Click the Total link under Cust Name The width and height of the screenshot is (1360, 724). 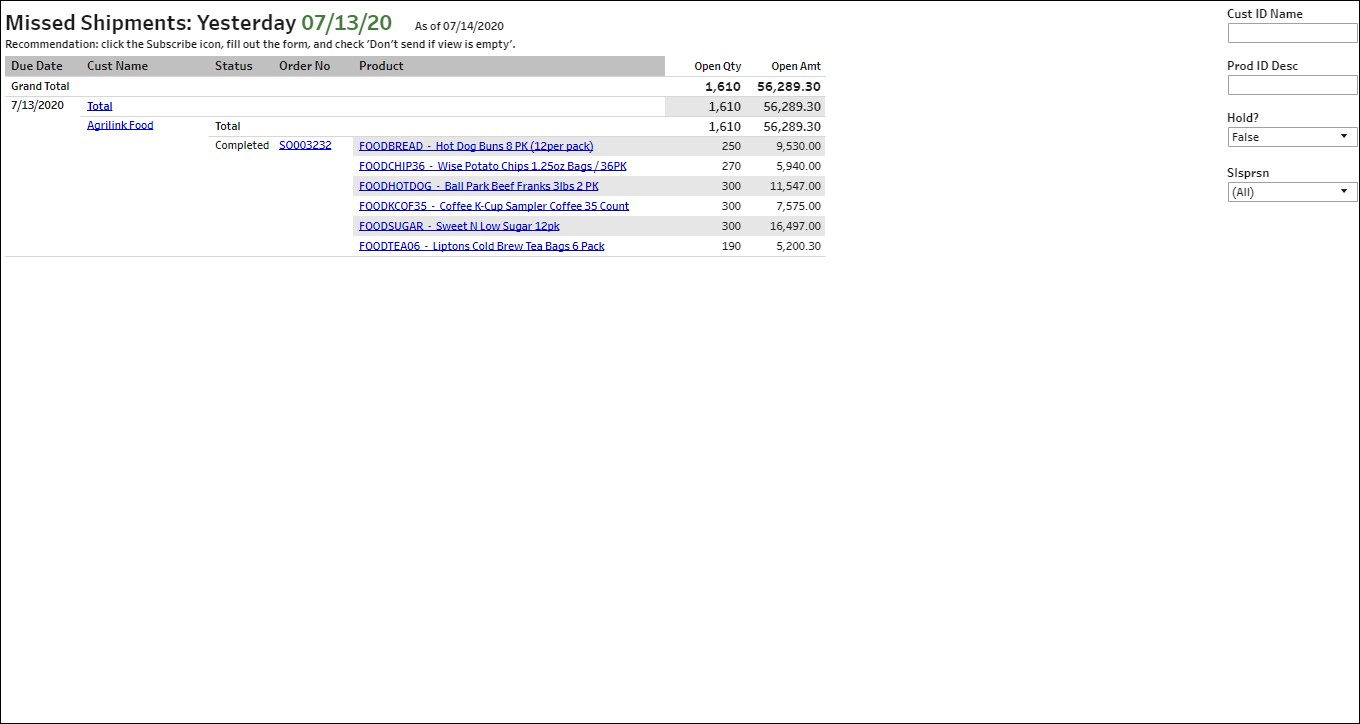coord(100,106)
